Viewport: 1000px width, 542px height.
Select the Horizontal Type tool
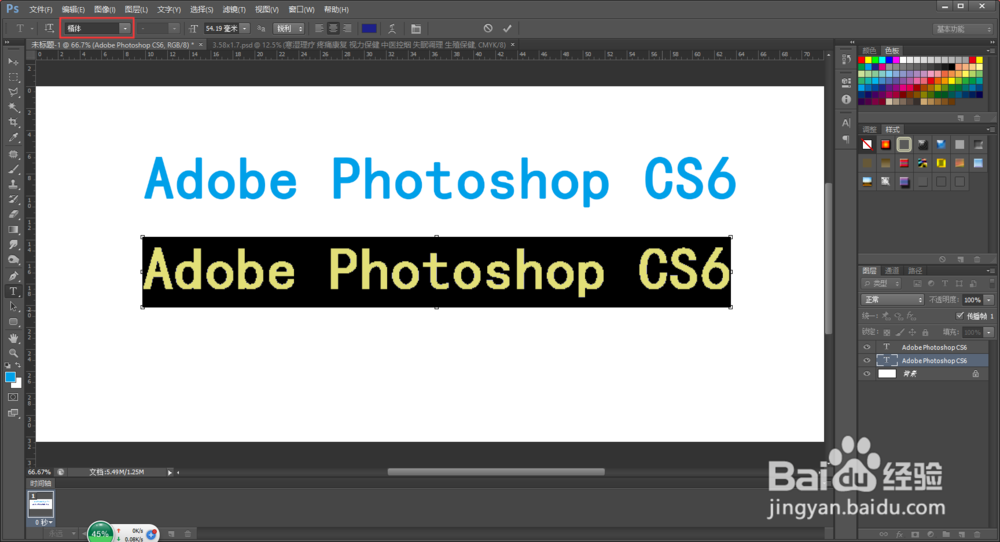click(x=13, y=291)
